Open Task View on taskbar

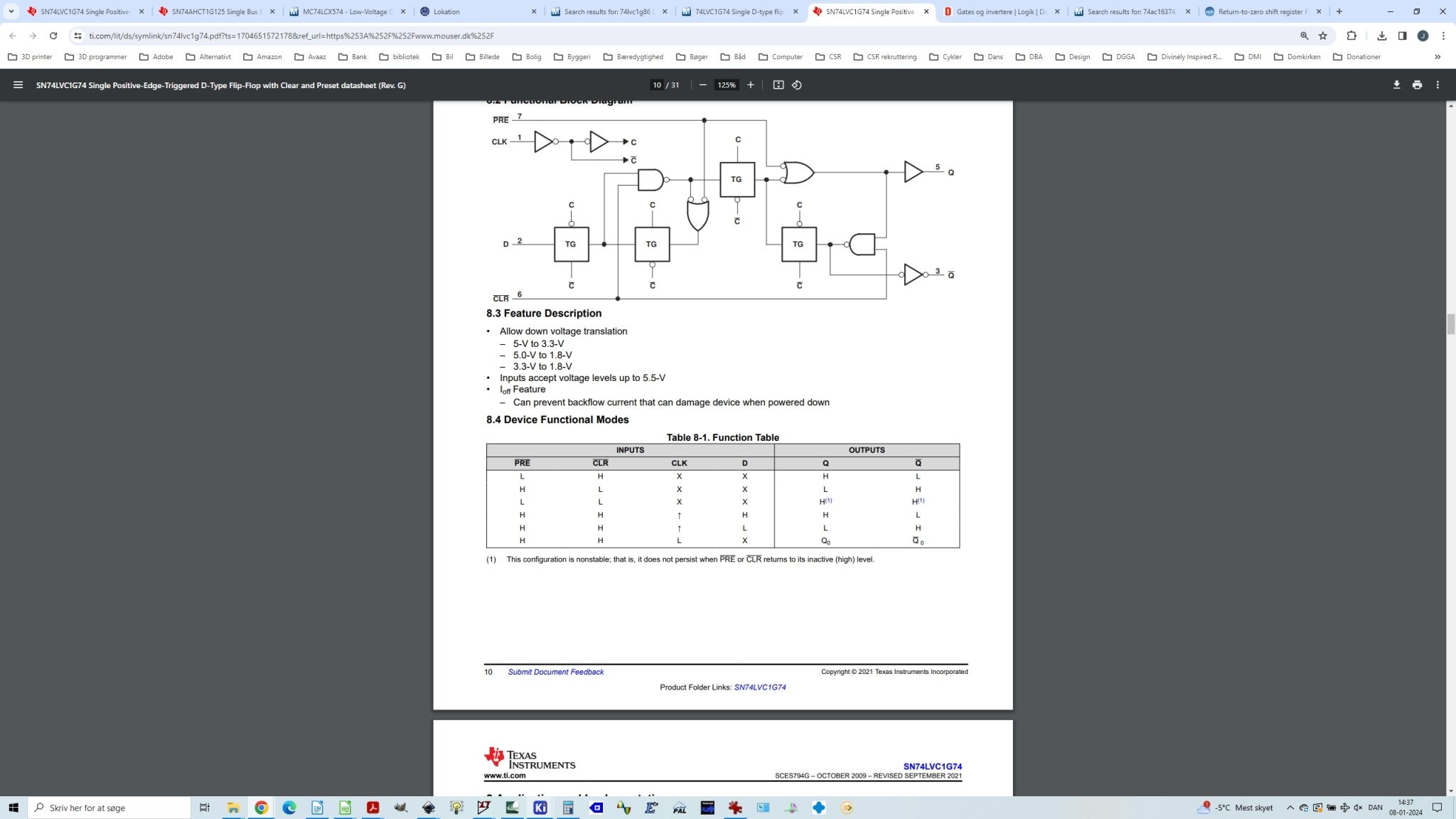pyautogui.click(x=205, y=808)
